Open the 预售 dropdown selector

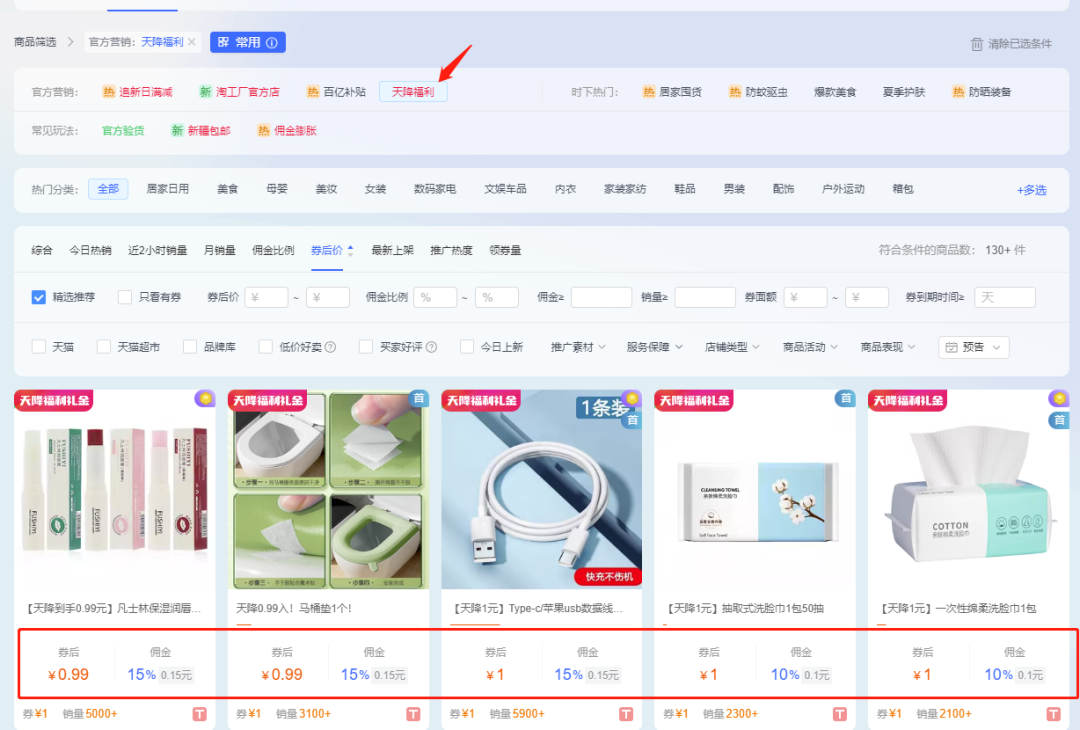coord(973,347)
